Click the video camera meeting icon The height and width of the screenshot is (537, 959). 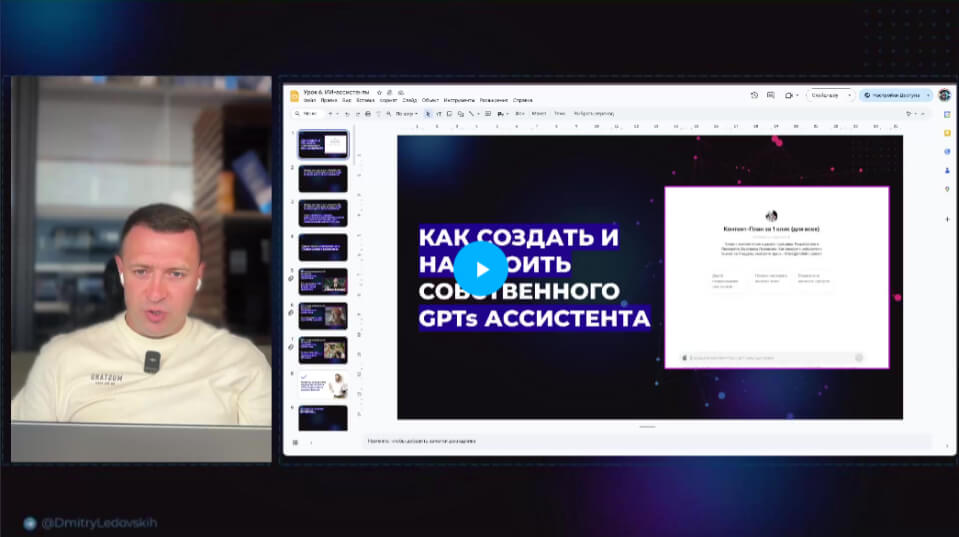[x=788, y=95]
